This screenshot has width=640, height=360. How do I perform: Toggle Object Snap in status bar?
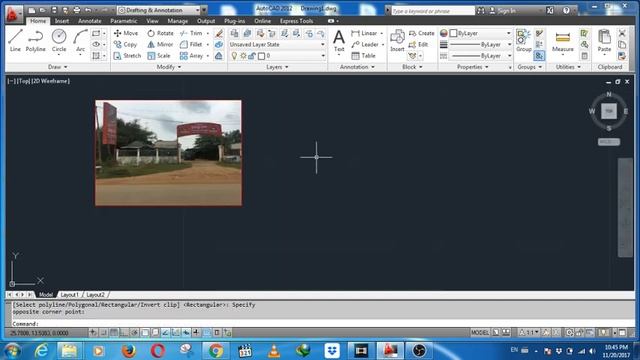point(145,333)
